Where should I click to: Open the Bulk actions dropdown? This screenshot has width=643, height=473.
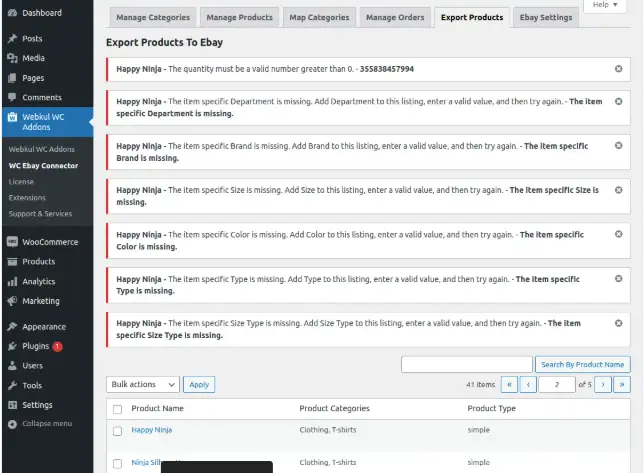click(x=143, y=384)
